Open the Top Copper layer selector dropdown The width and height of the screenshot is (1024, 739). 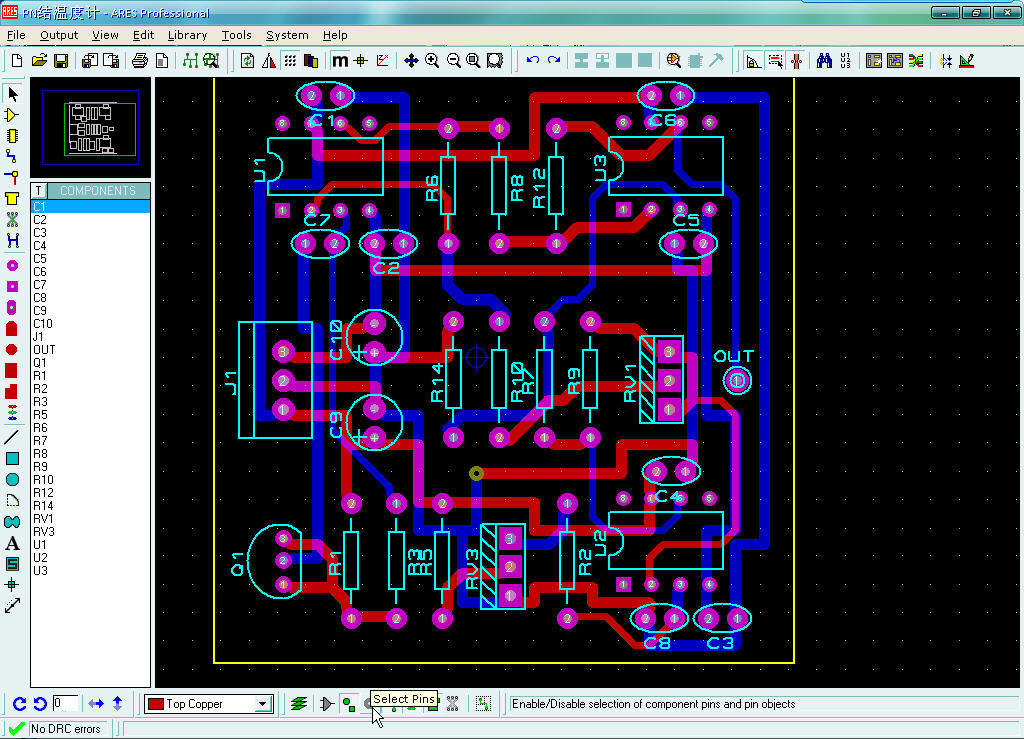point(263,704)
